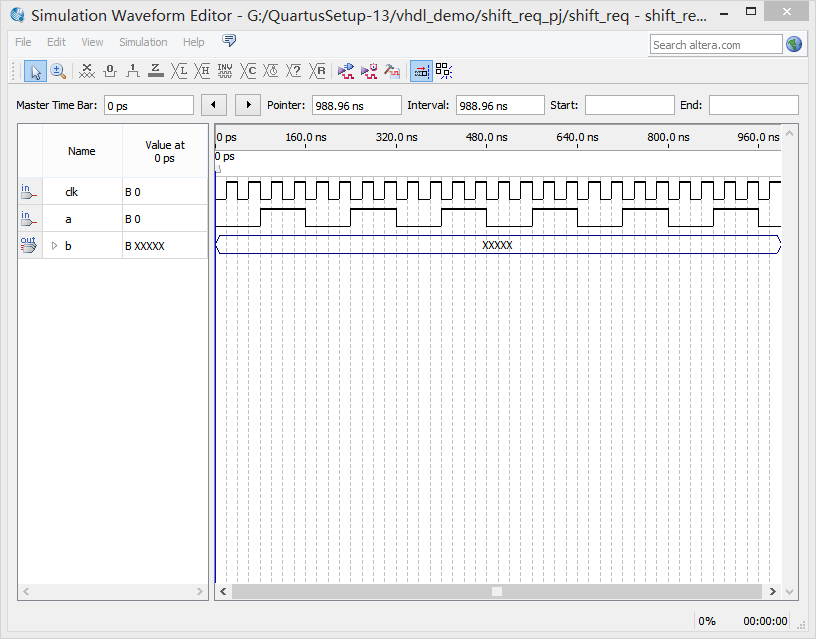This screenshot has width=816, height=639.
Task: Expand the b output bus
Action: [x=54, y=246]
